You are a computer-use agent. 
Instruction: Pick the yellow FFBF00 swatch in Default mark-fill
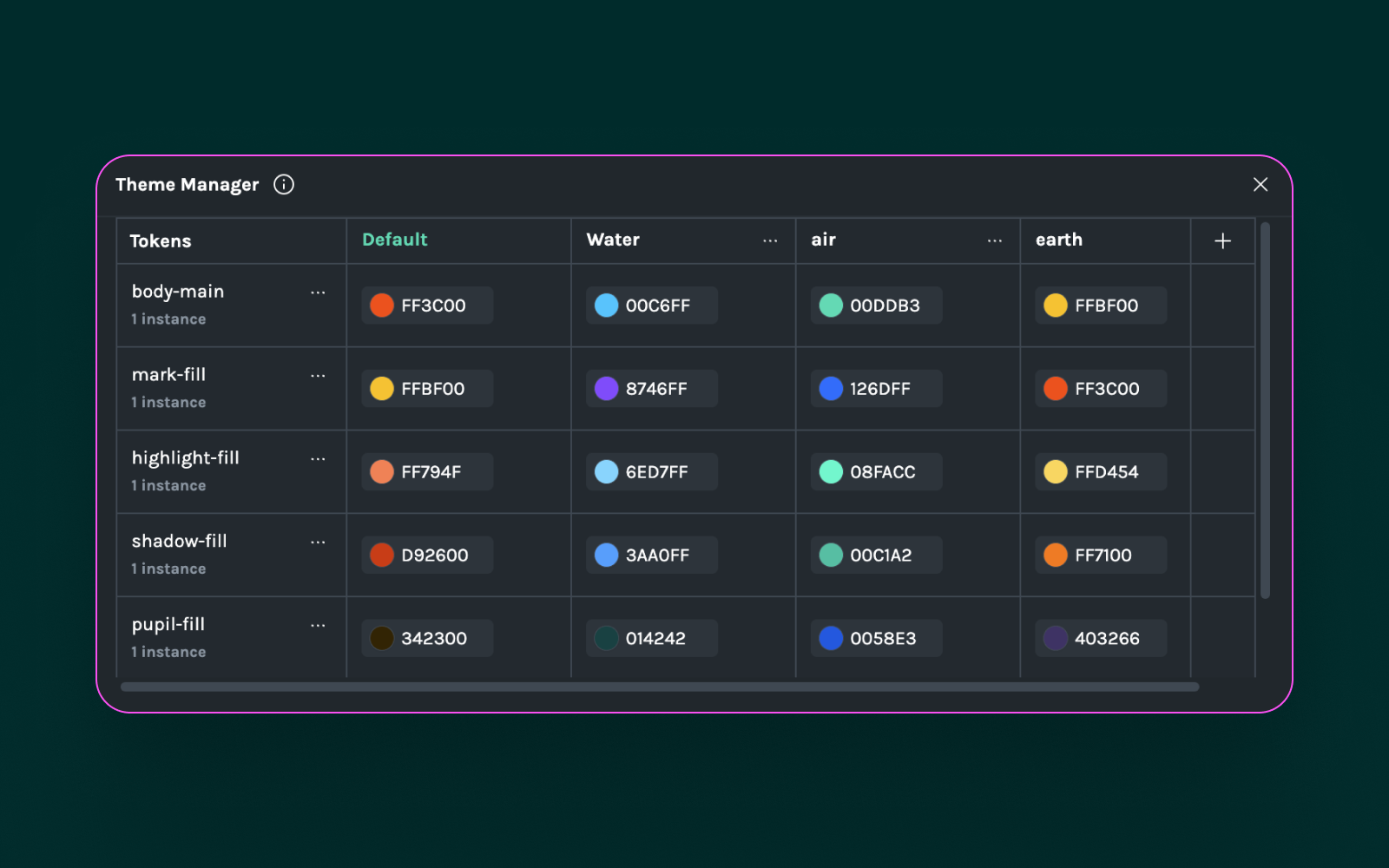pos(382,389)
